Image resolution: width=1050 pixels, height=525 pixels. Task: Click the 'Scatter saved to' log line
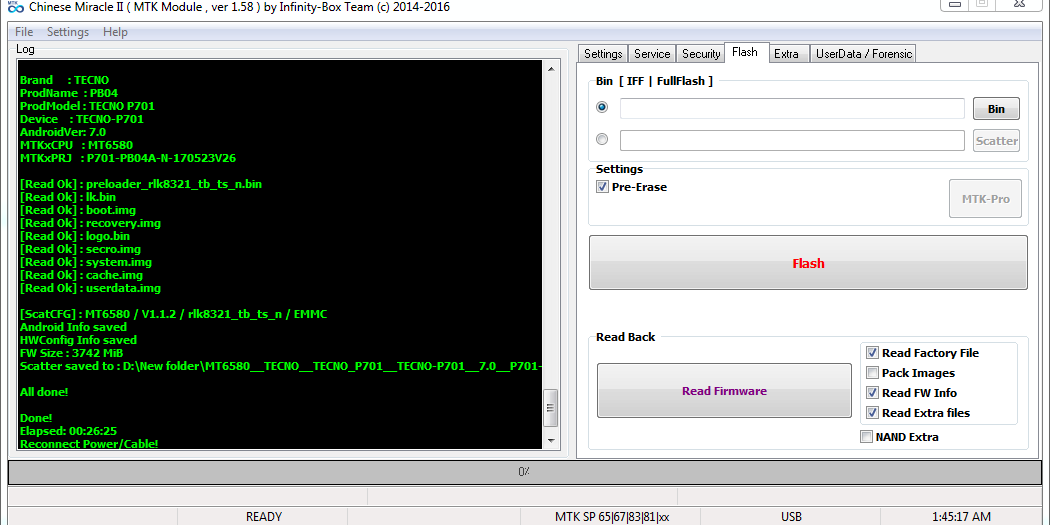point(281,366)
